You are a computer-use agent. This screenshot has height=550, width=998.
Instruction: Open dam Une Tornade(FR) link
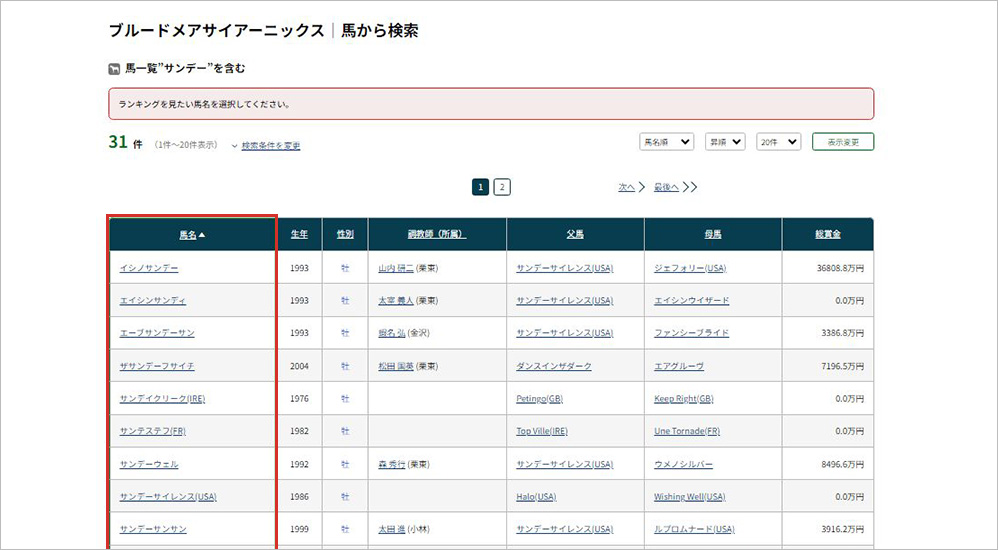(x=687, y=431)
